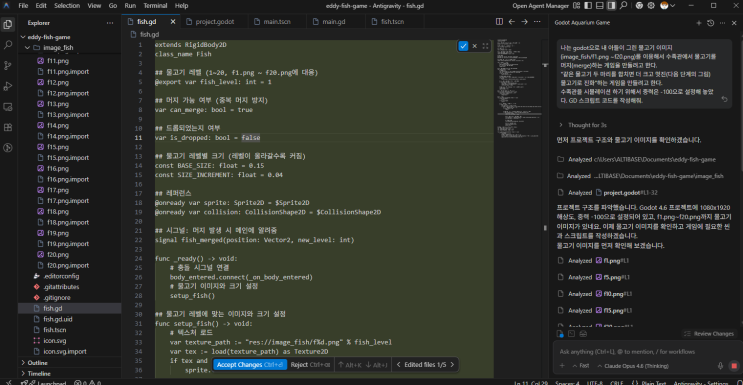Click the customize layout icon in title bar

click(577, 6)
